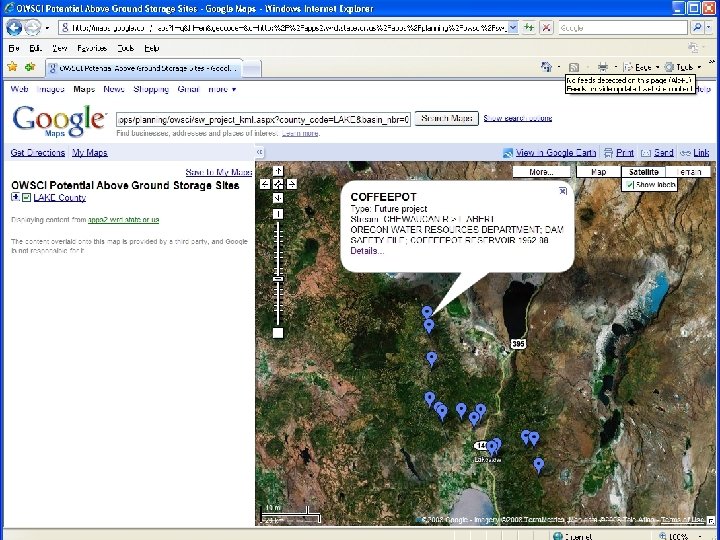720x540 pixels.
Task: Open recent pages dropdown beside Forward button
Action: point(47,28)
